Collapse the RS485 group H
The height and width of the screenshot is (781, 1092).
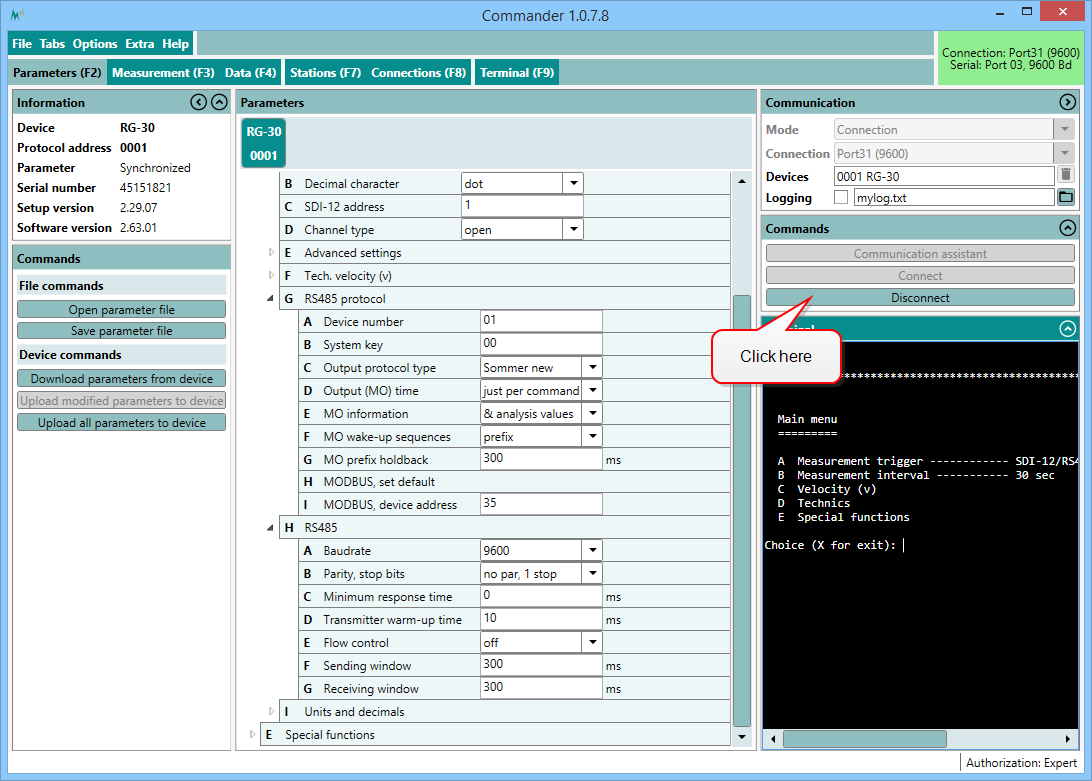pos(270,528)
